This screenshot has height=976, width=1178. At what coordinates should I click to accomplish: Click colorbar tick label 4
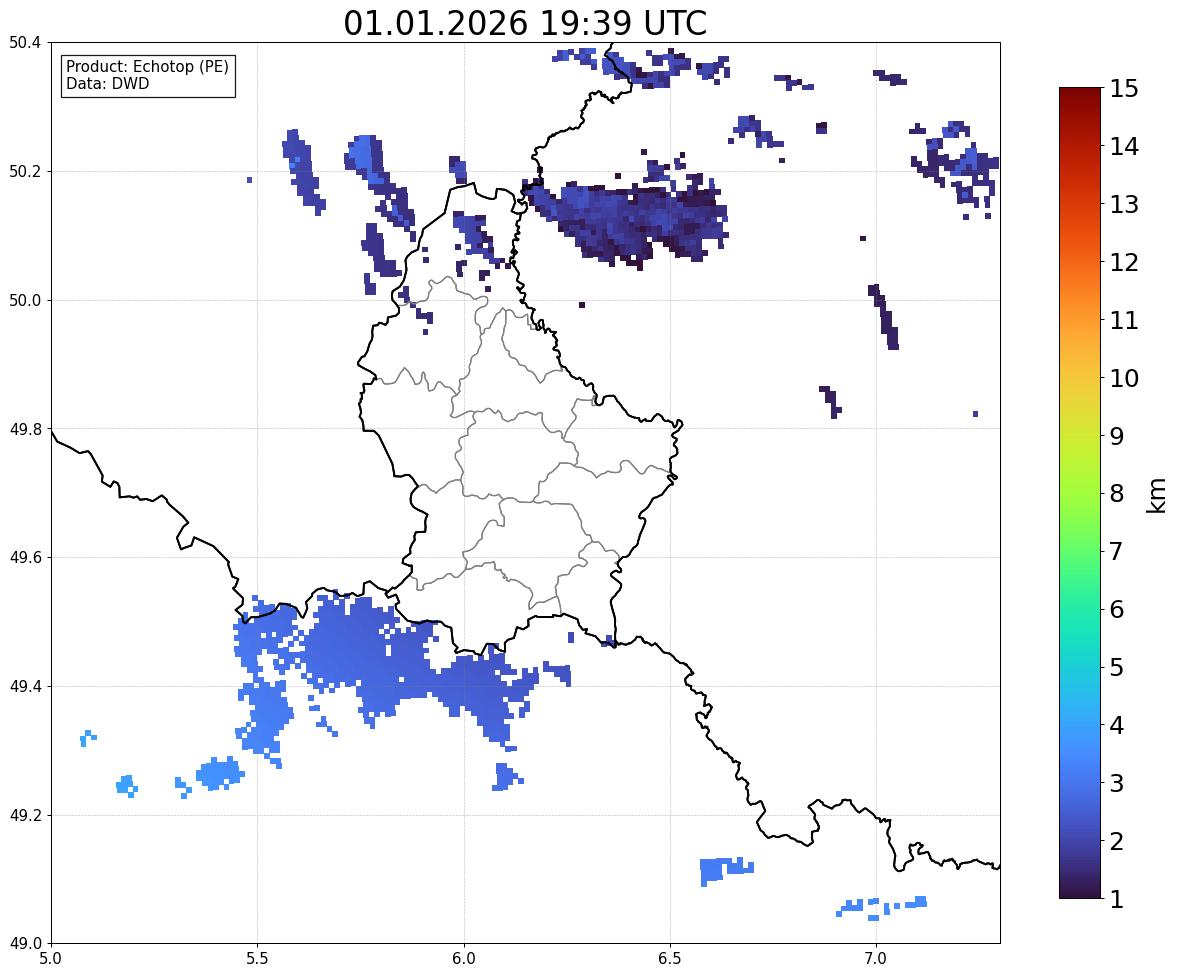pos(1117,725)
